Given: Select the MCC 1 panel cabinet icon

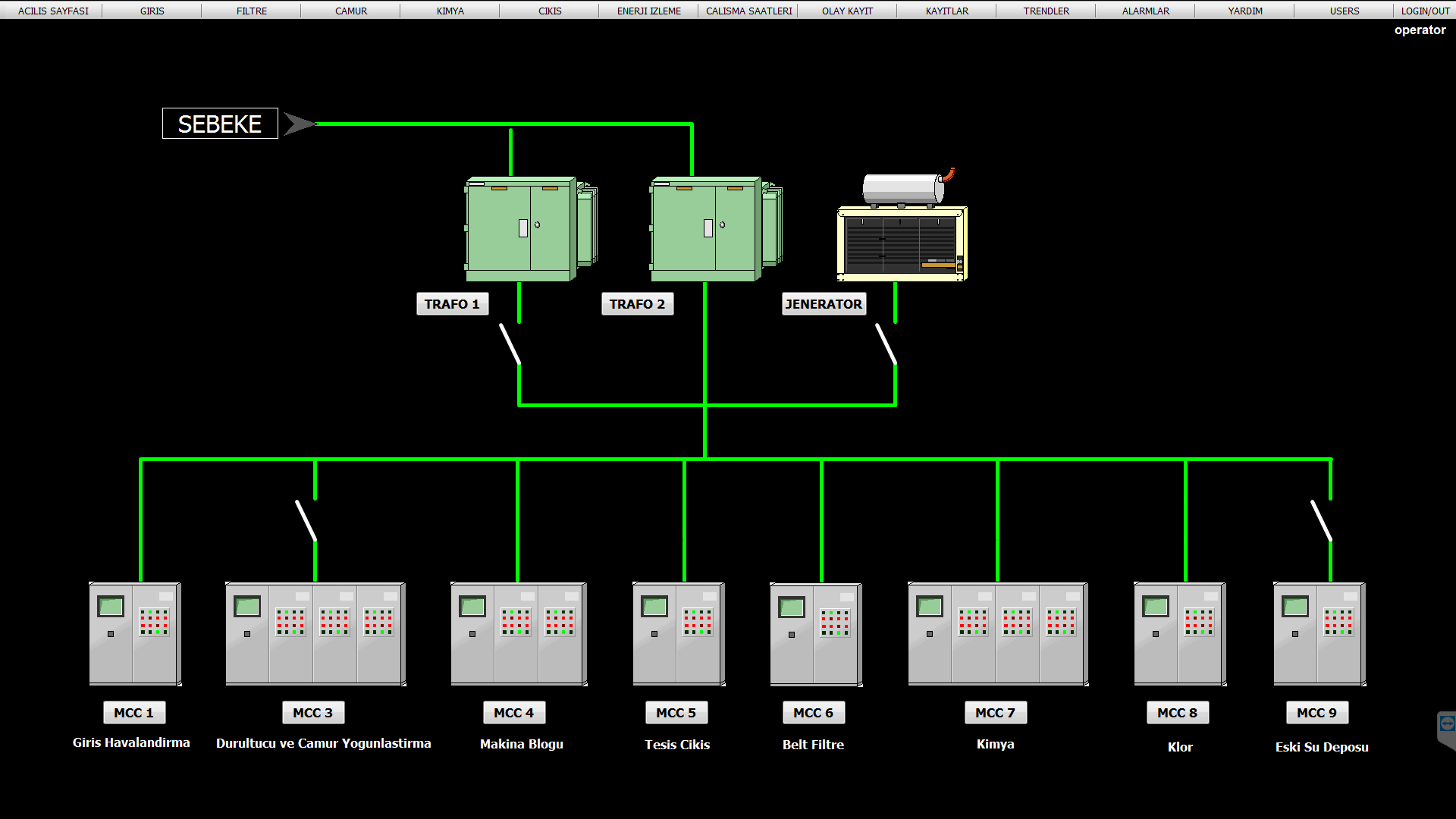Looking at the screenshot, I should pyautogui.click(x=135, y=634).
